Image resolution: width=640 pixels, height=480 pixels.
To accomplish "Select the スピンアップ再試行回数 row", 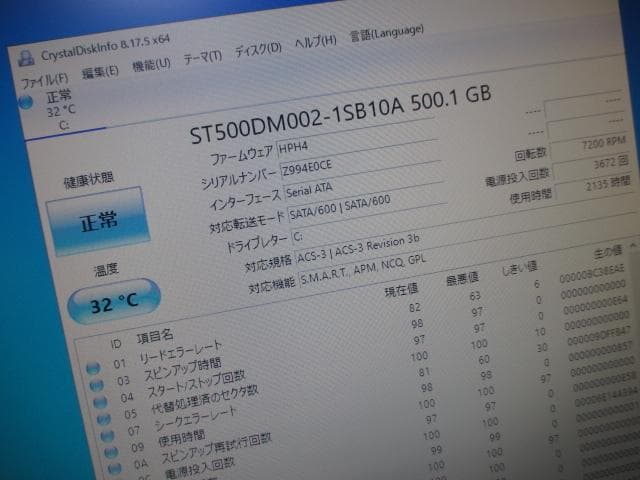I will 217,449.
